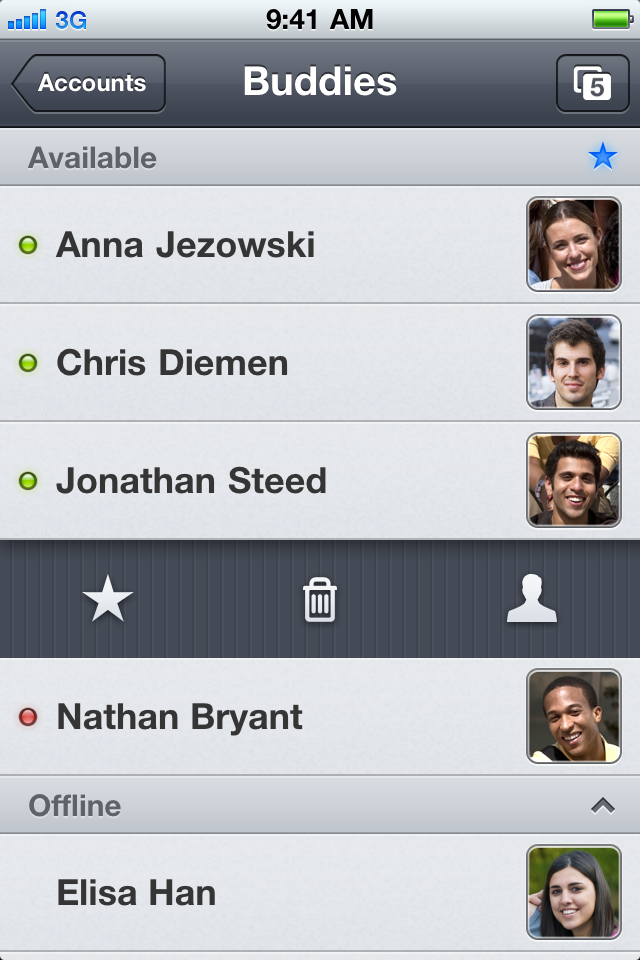Tap the blue star in Available header
Viewport: 640px width, 960px height.
click(x=603, y=157)
